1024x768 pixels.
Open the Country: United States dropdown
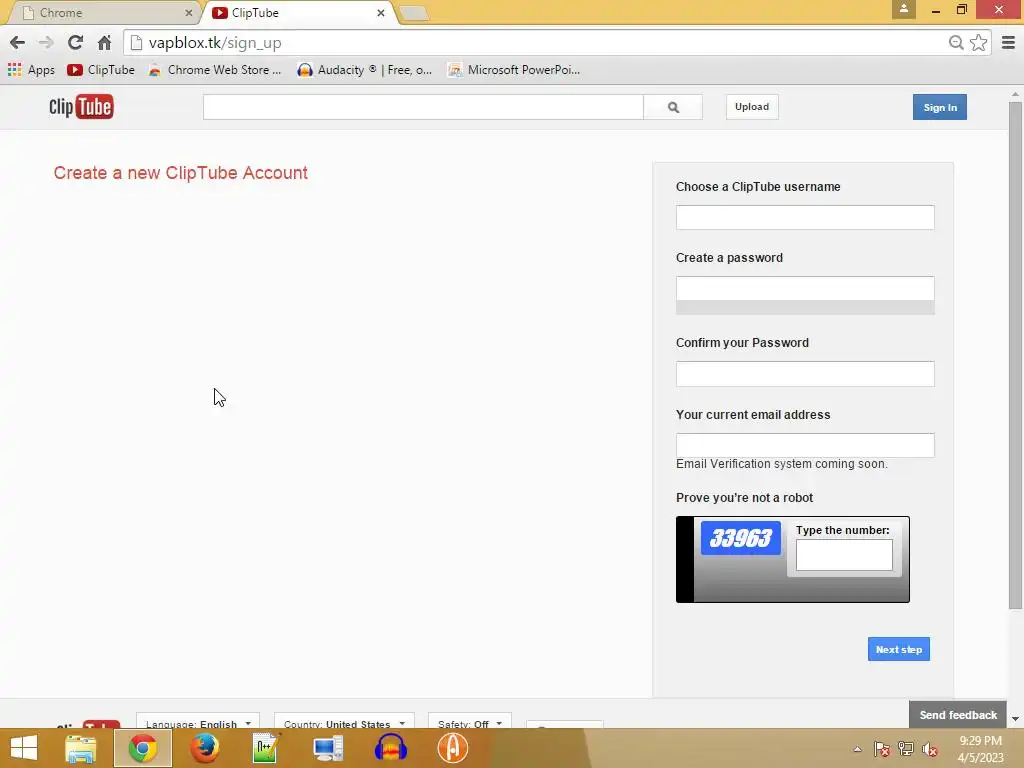344,723
